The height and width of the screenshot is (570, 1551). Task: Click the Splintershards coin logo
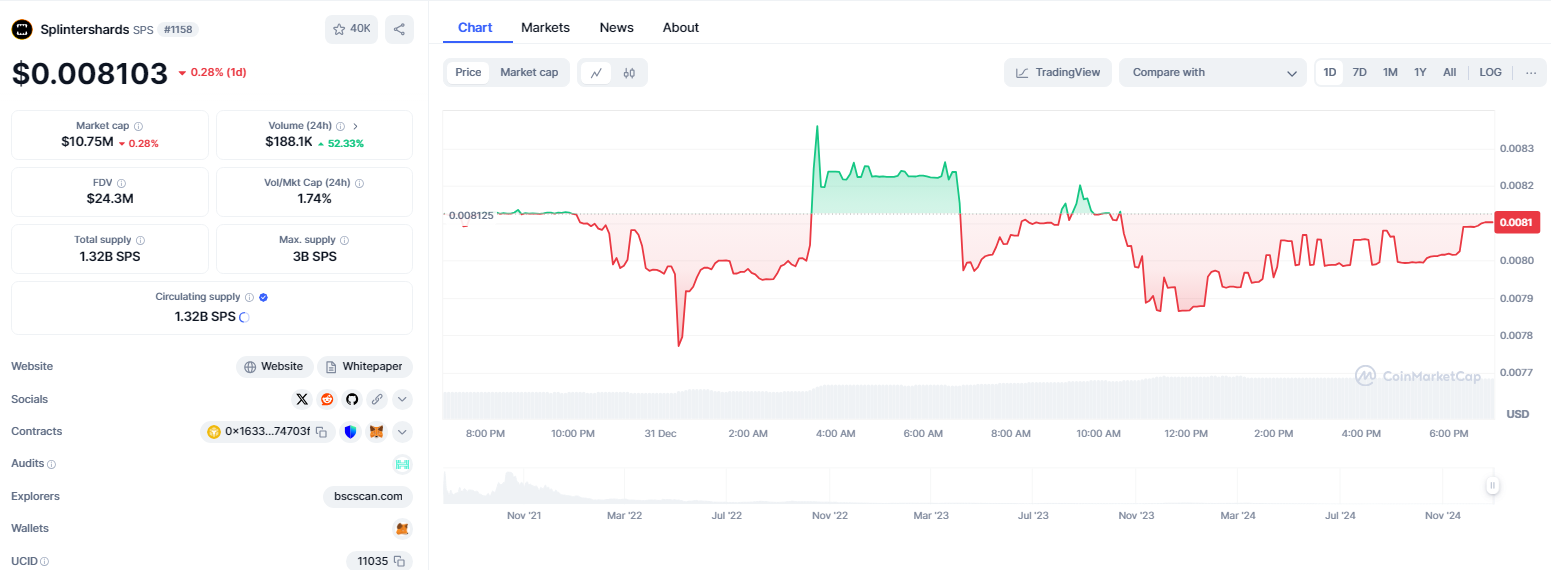tap(22, 29)
